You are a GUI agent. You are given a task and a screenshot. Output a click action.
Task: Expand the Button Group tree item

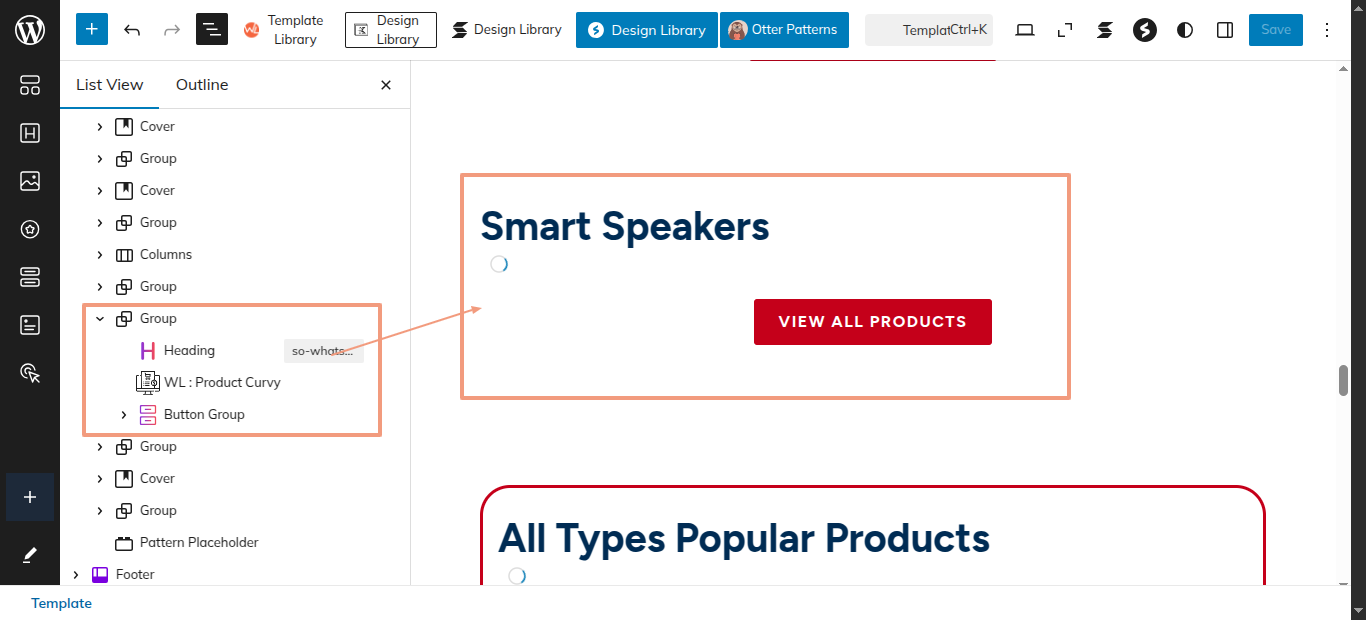(124, 415)
